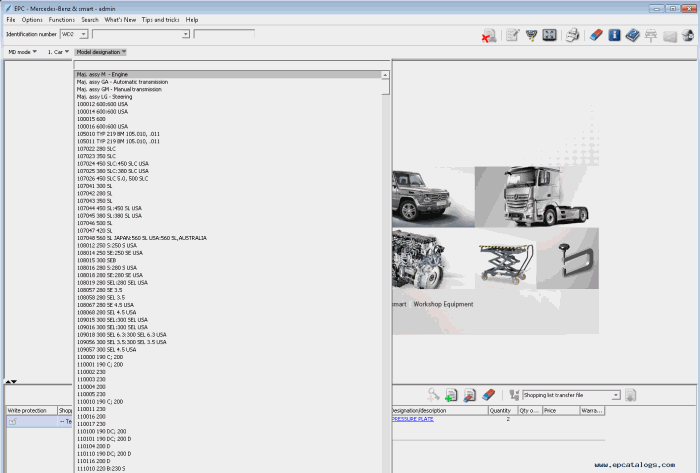700x473 pixels.
Task: Select model 107048 560 SL JAPAN
Action: [228, 238]
